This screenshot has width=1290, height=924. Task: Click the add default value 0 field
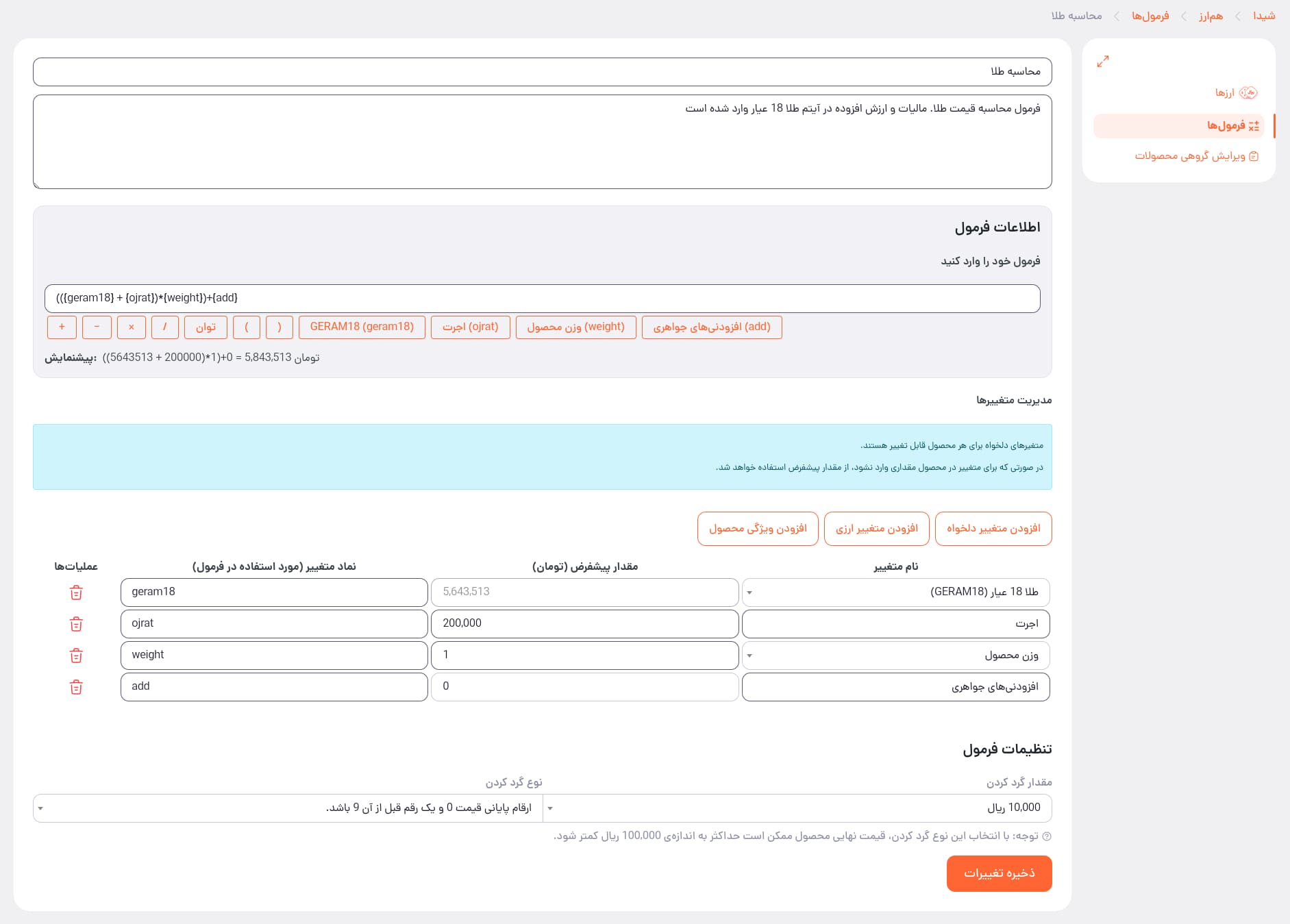click(585, 687)
